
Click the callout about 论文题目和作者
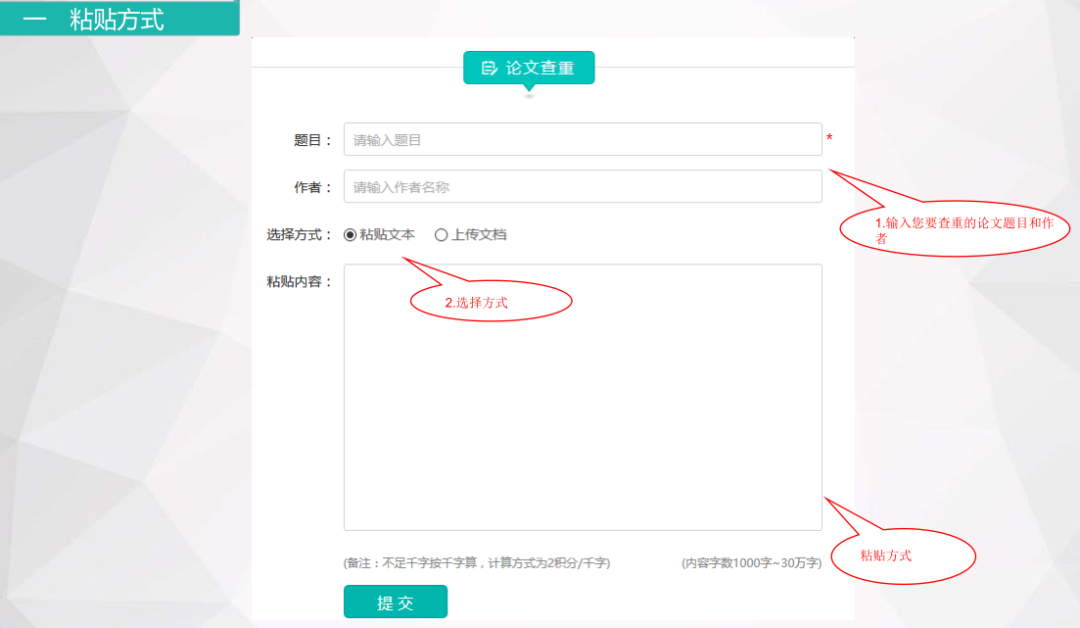(956, 231)
